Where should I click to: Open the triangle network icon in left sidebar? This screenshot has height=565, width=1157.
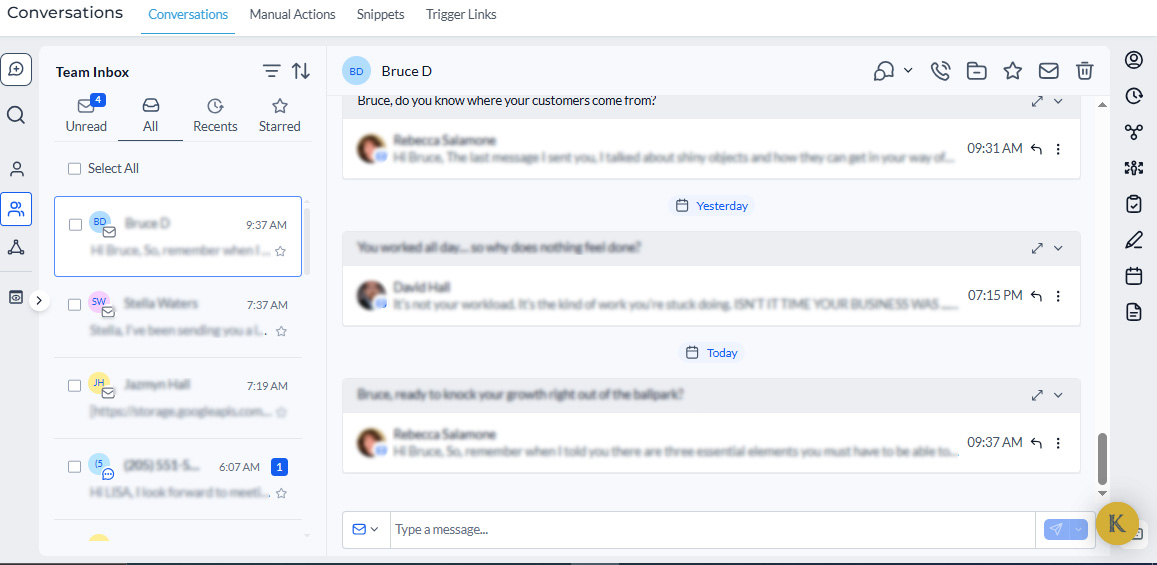click(x=16, y=247)
